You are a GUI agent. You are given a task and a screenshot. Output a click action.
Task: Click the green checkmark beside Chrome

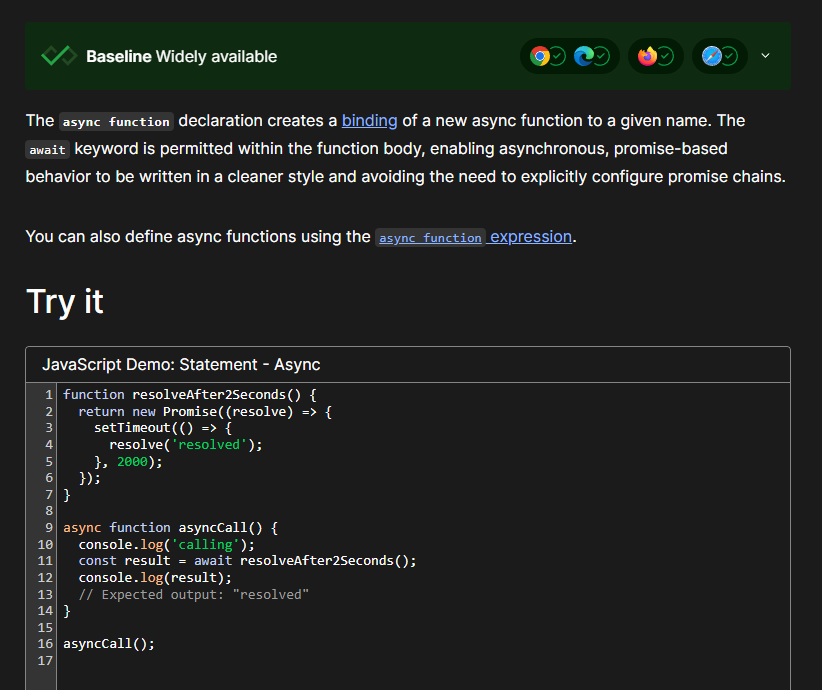pyautogui.click(x=558, y=56)
